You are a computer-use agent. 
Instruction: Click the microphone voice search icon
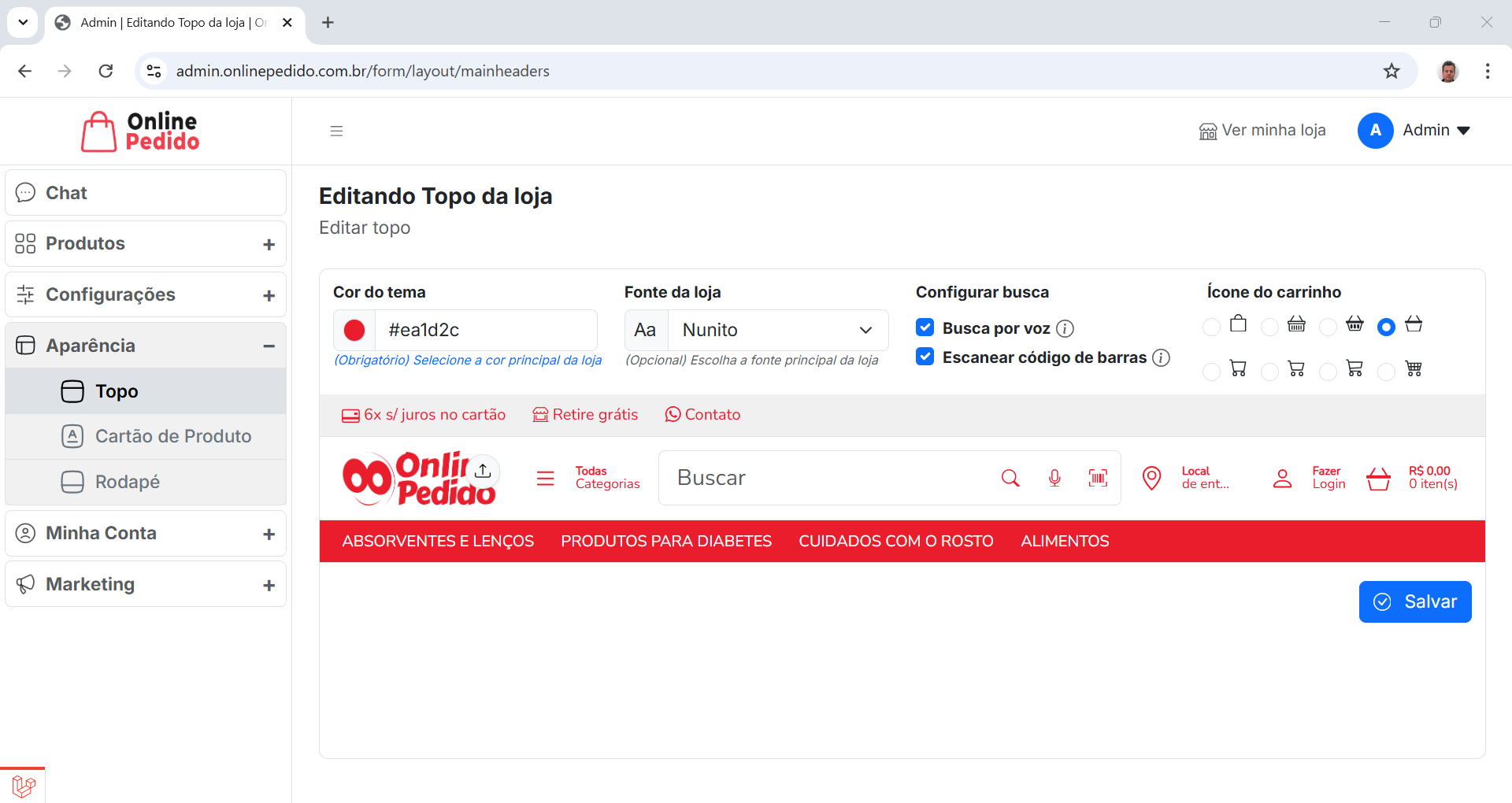coord(1054,478)
